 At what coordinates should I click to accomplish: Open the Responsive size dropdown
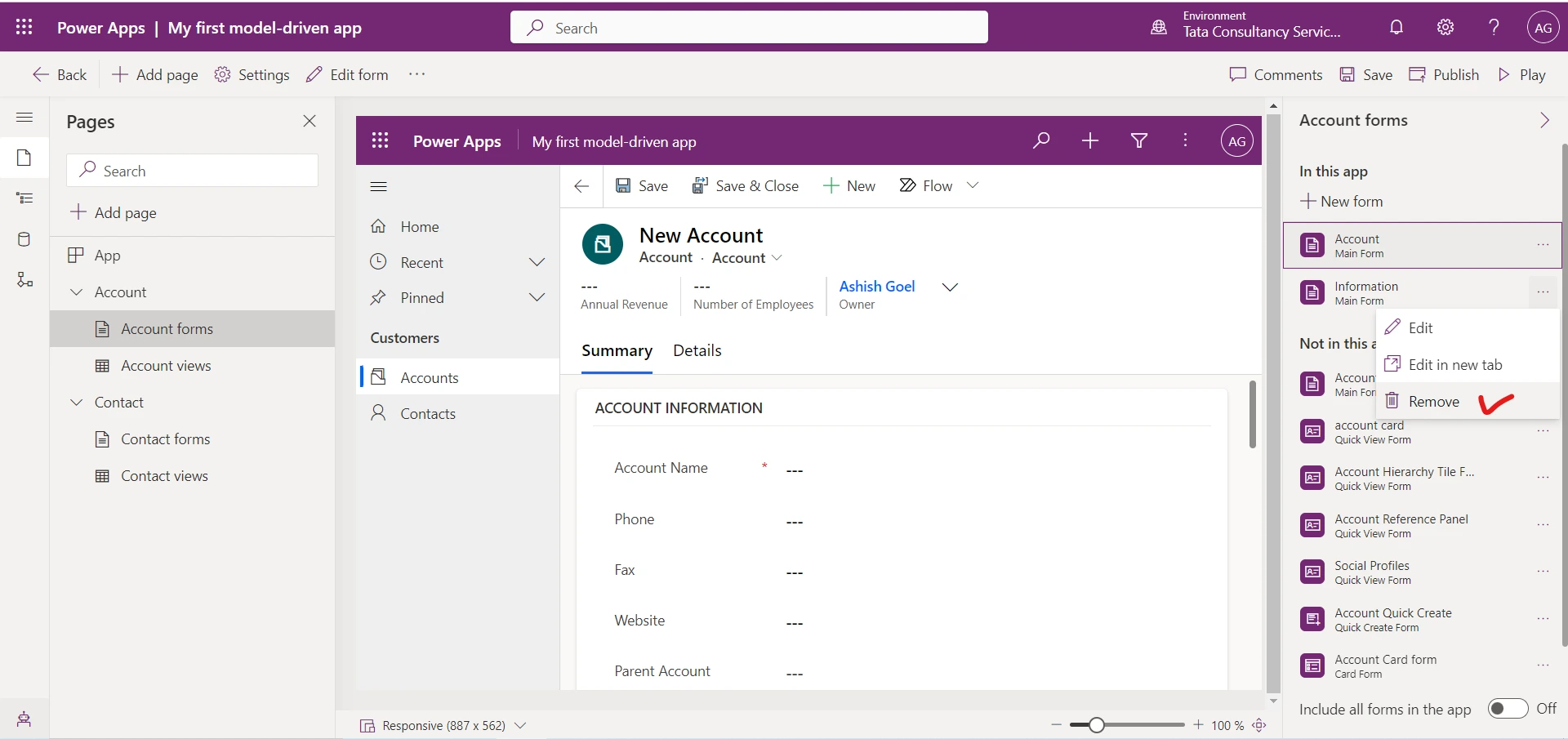click(x=521, y=725)
